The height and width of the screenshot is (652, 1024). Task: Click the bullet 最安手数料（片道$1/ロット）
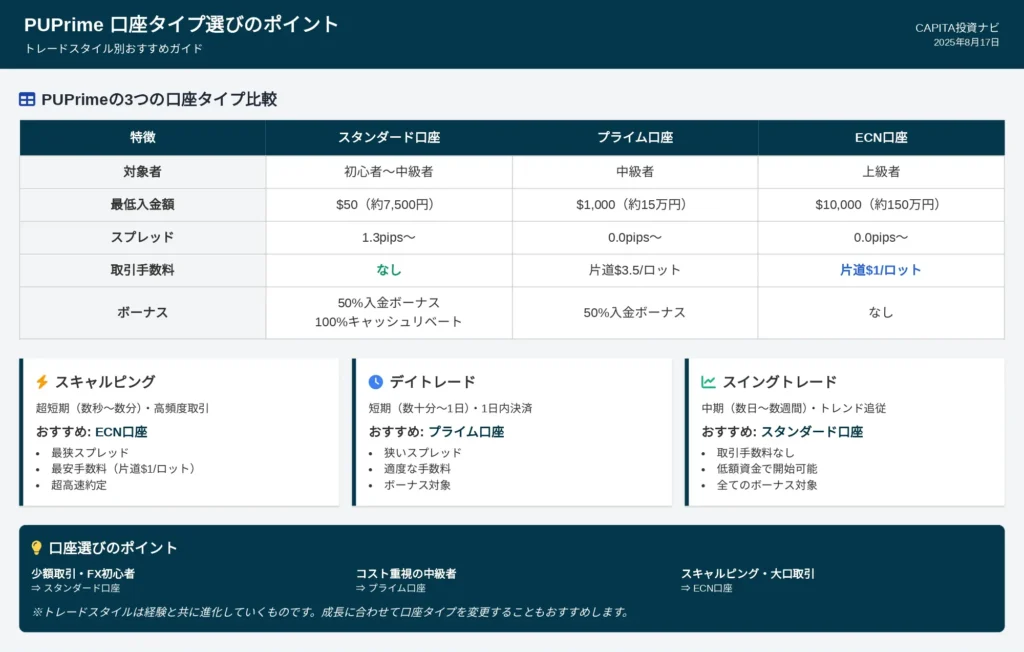[125, 468]
